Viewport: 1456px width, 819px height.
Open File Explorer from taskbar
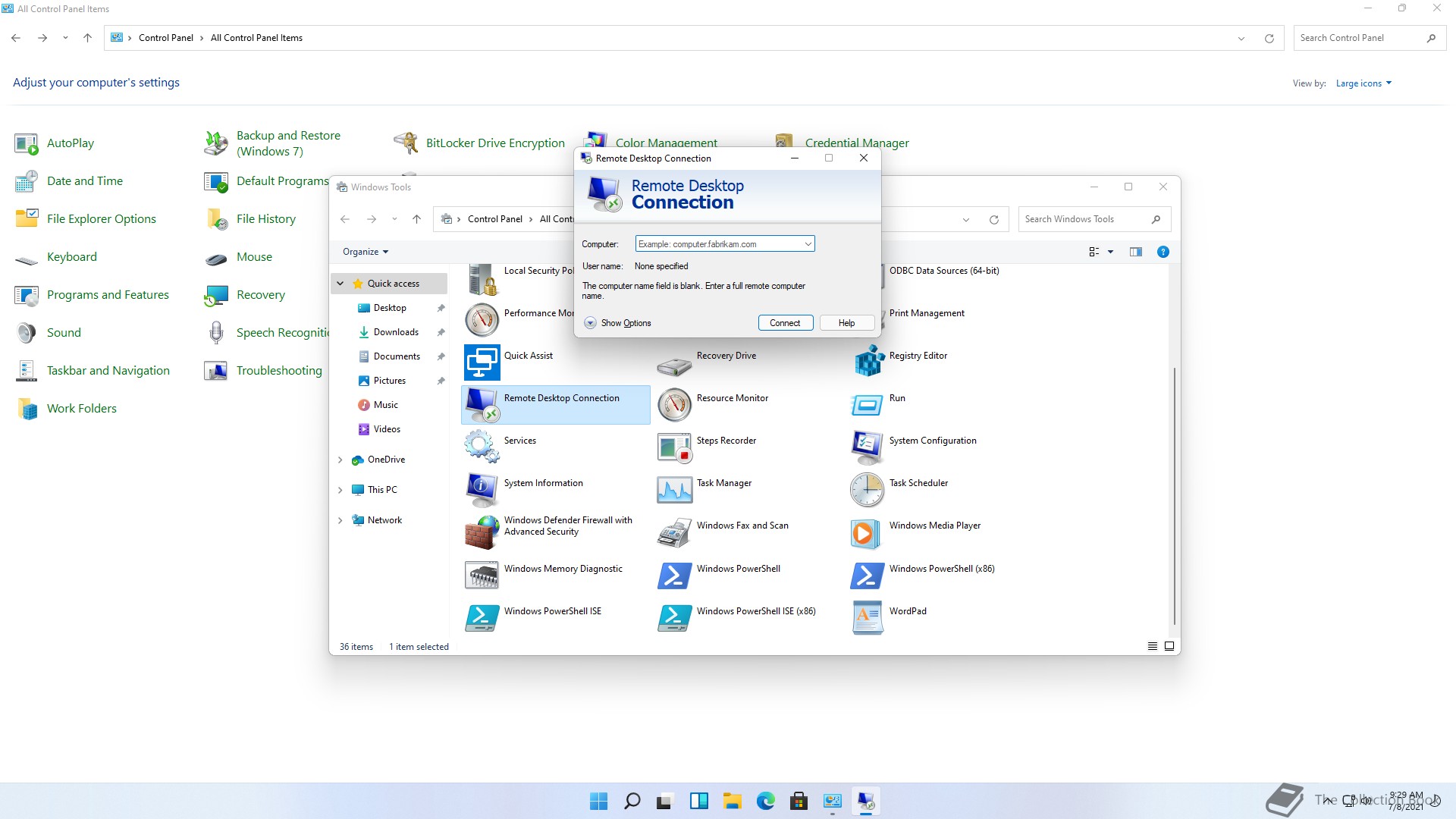coord(733,801)
